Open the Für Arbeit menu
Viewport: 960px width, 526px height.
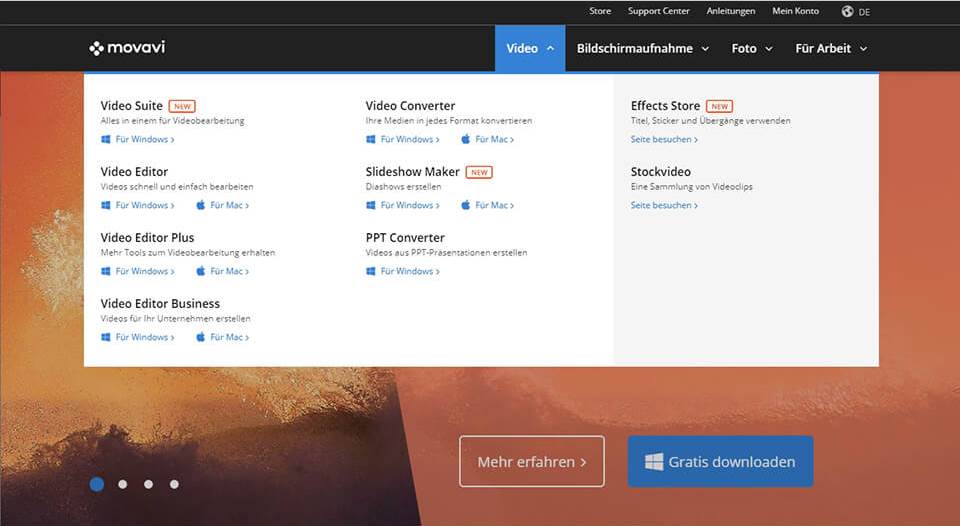click(x=831, y=48)
